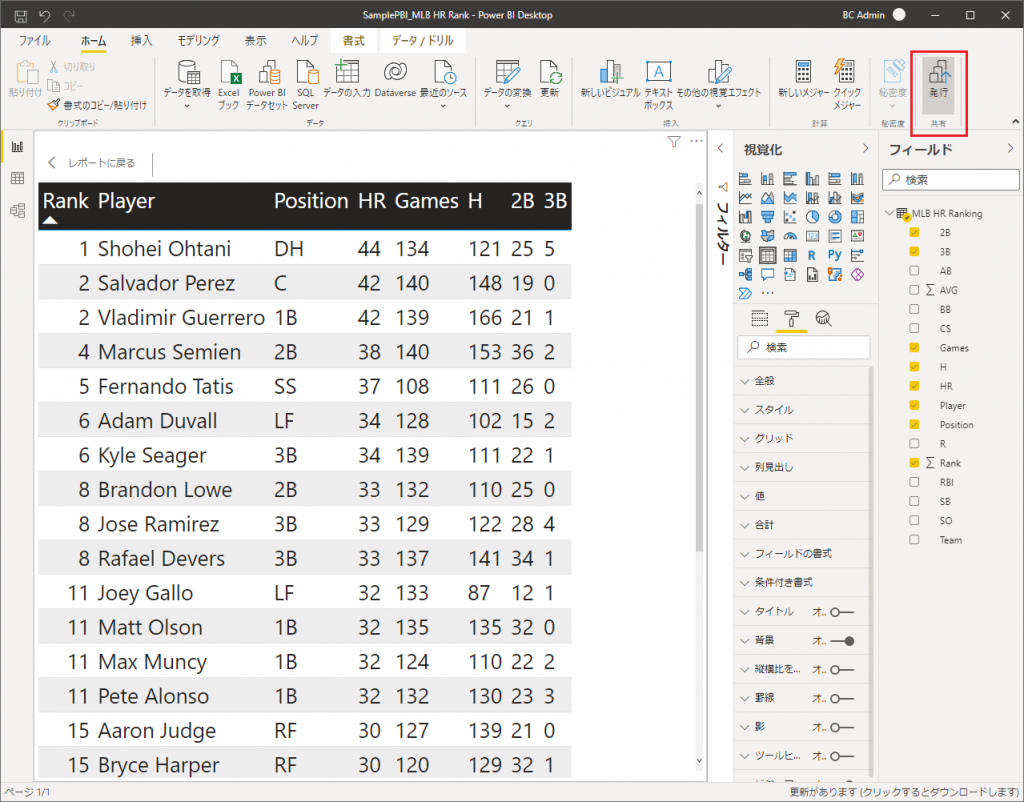Click the update available status message
This screenshot has height=802, width=1024.
pyautogui.click(x=904, y=792)
